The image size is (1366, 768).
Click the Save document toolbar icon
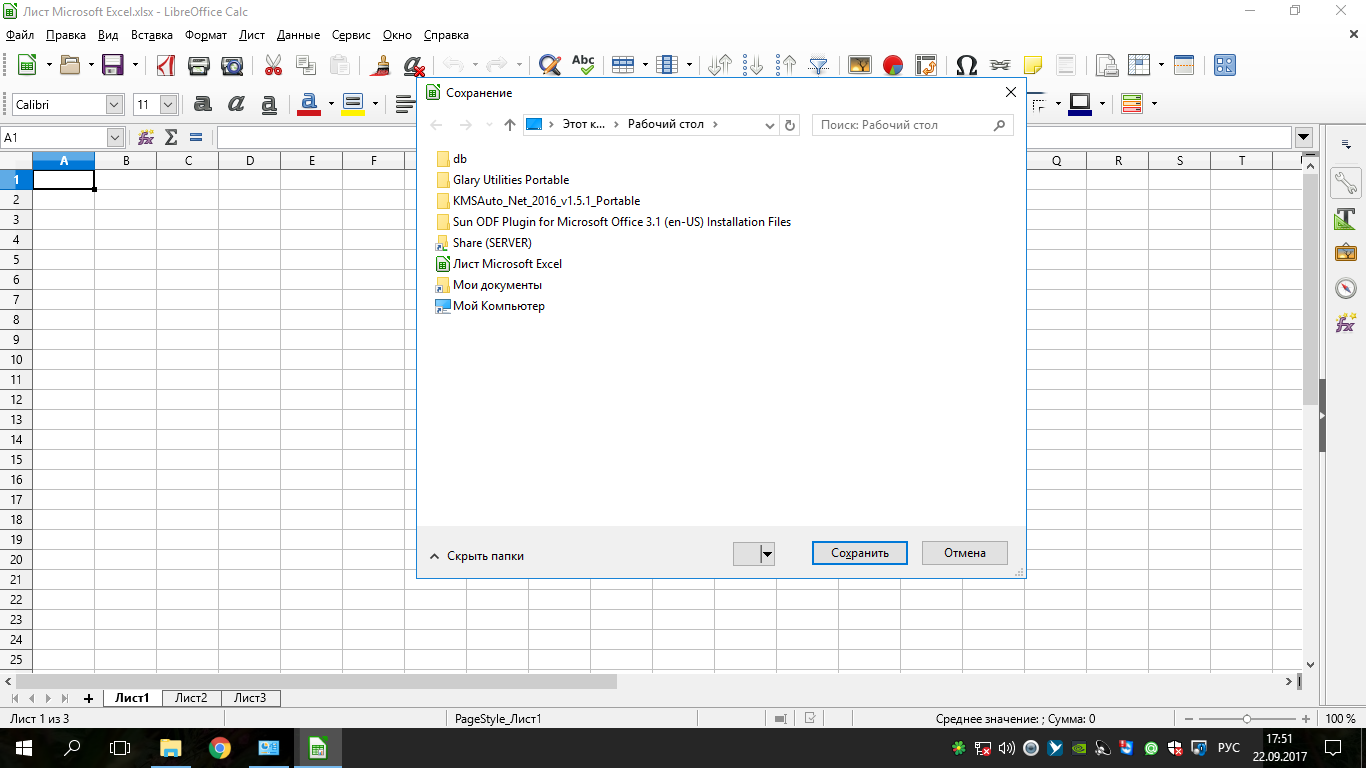pos(112,65)
